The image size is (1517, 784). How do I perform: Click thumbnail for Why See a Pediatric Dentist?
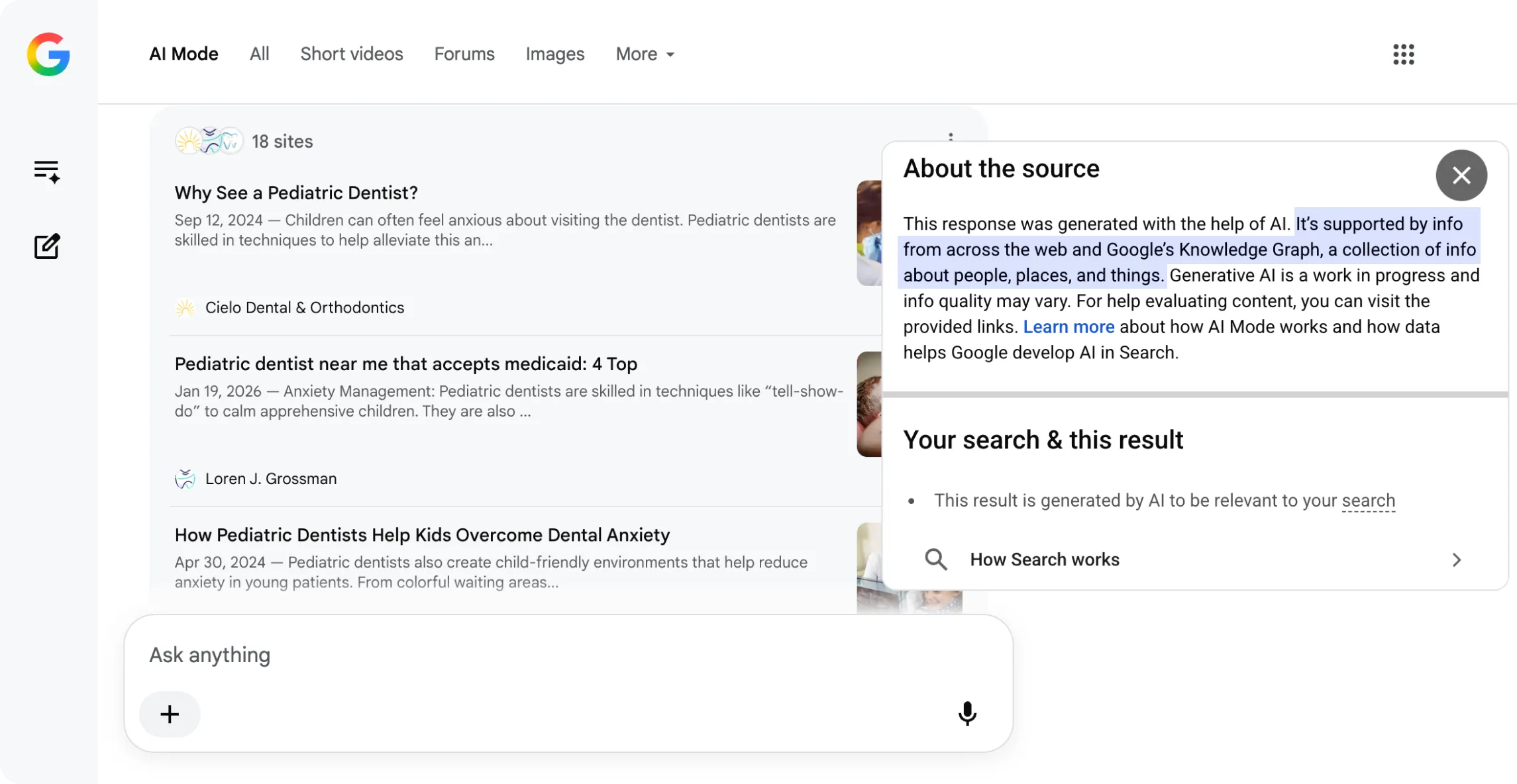(x=869, y=233)
